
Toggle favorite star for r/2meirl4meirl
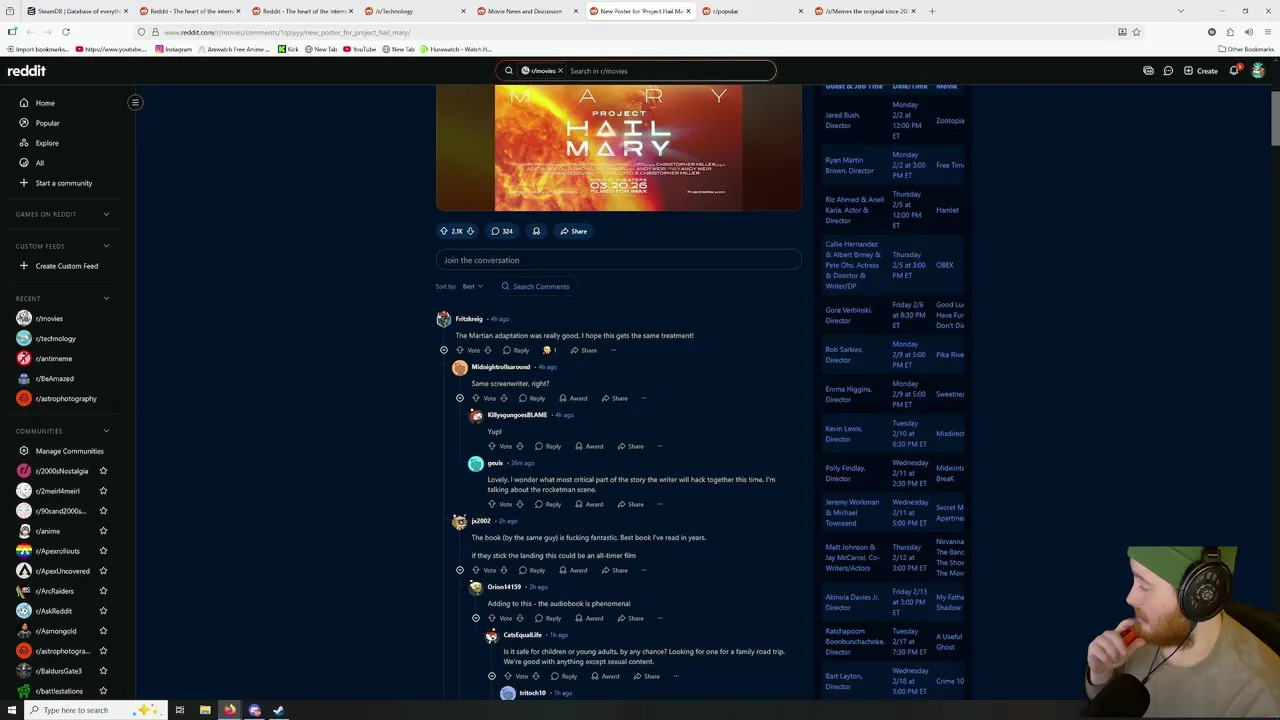click(103, 491)
